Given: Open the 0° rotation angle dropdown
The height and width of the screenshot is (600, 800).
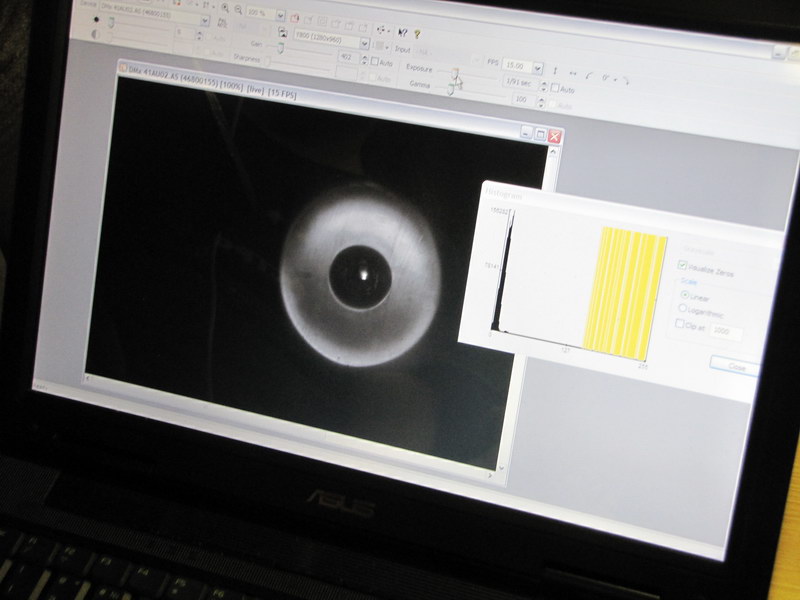Looking at the screenshot, I should 616,79.
